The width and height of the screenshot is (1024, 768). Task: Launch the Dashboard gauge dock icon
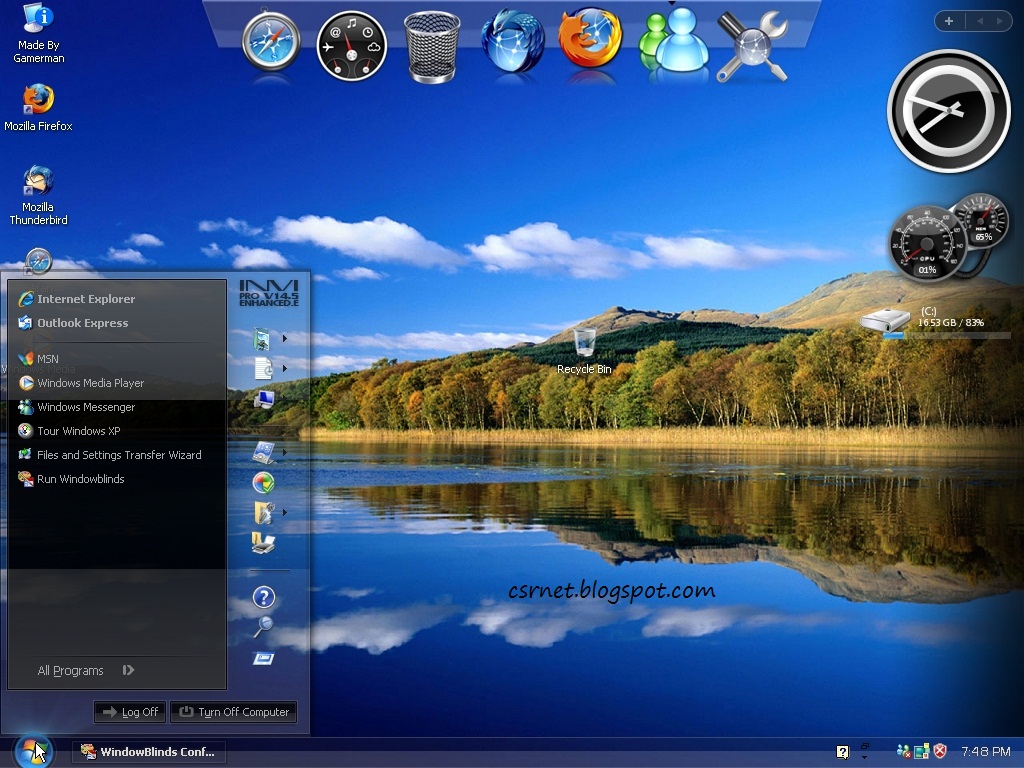[351, 46]
